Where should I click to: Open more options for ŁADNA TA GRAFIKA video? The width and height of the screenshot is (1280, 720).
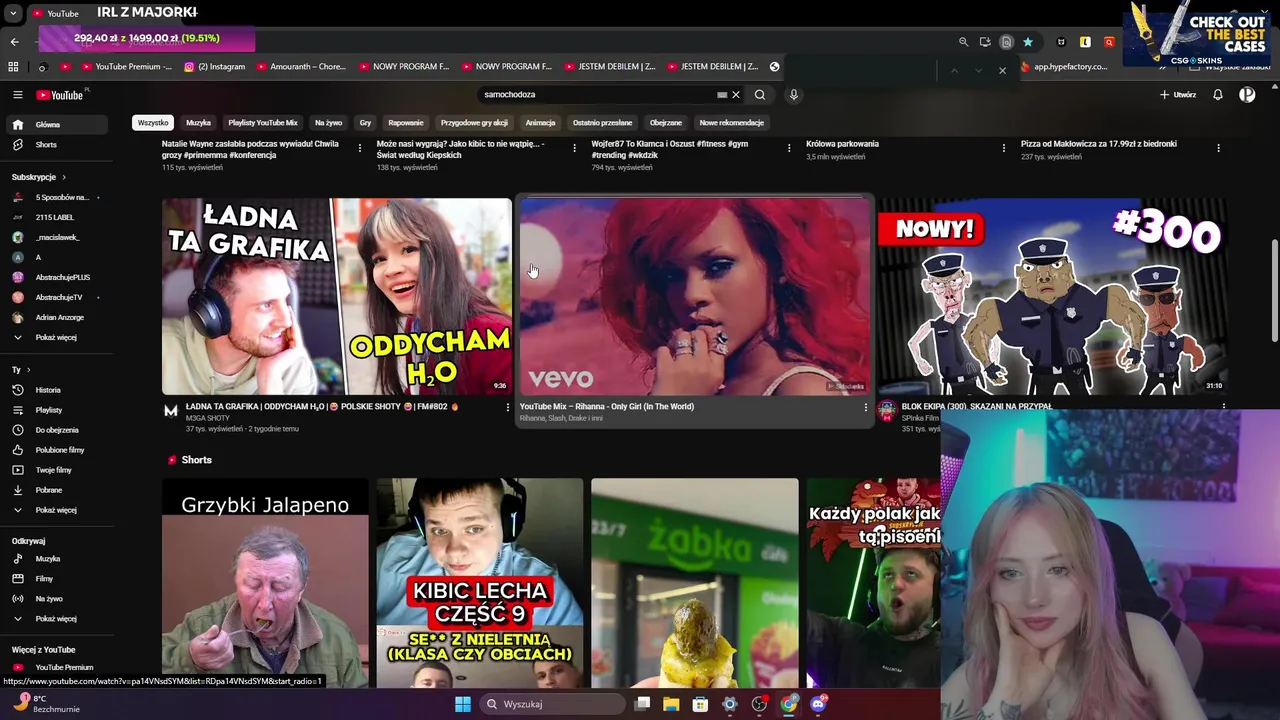click(x=507, y=407)
